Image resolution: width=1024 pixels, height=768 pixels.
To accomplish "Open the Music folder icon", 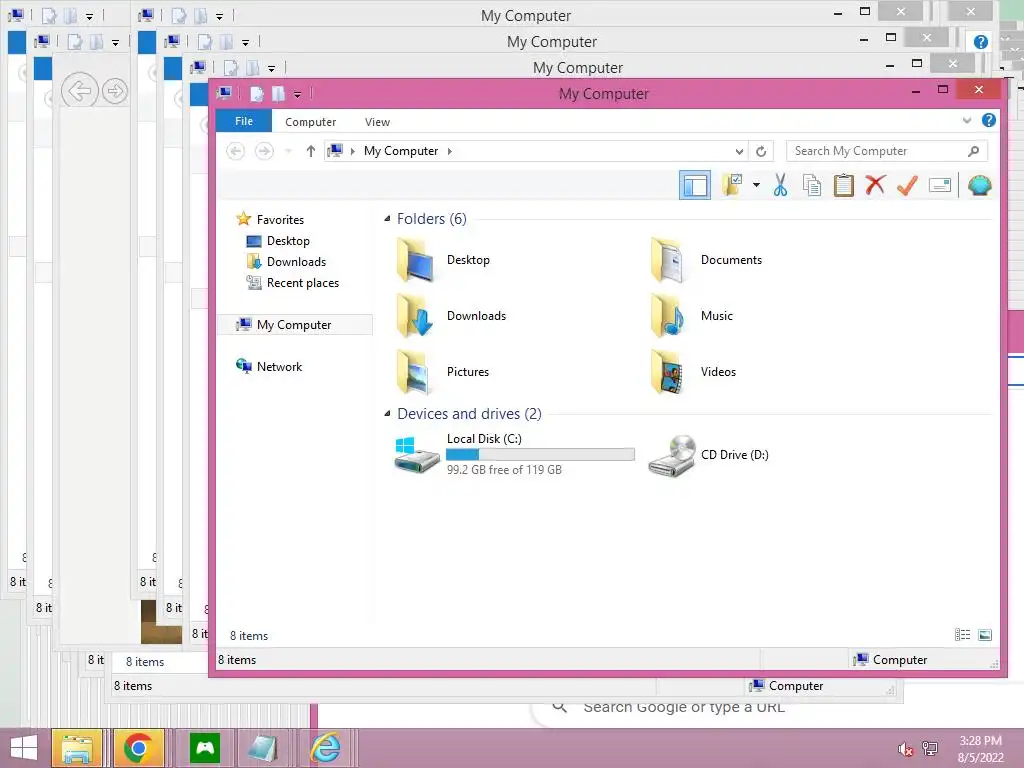I will [x=667, y=315].
